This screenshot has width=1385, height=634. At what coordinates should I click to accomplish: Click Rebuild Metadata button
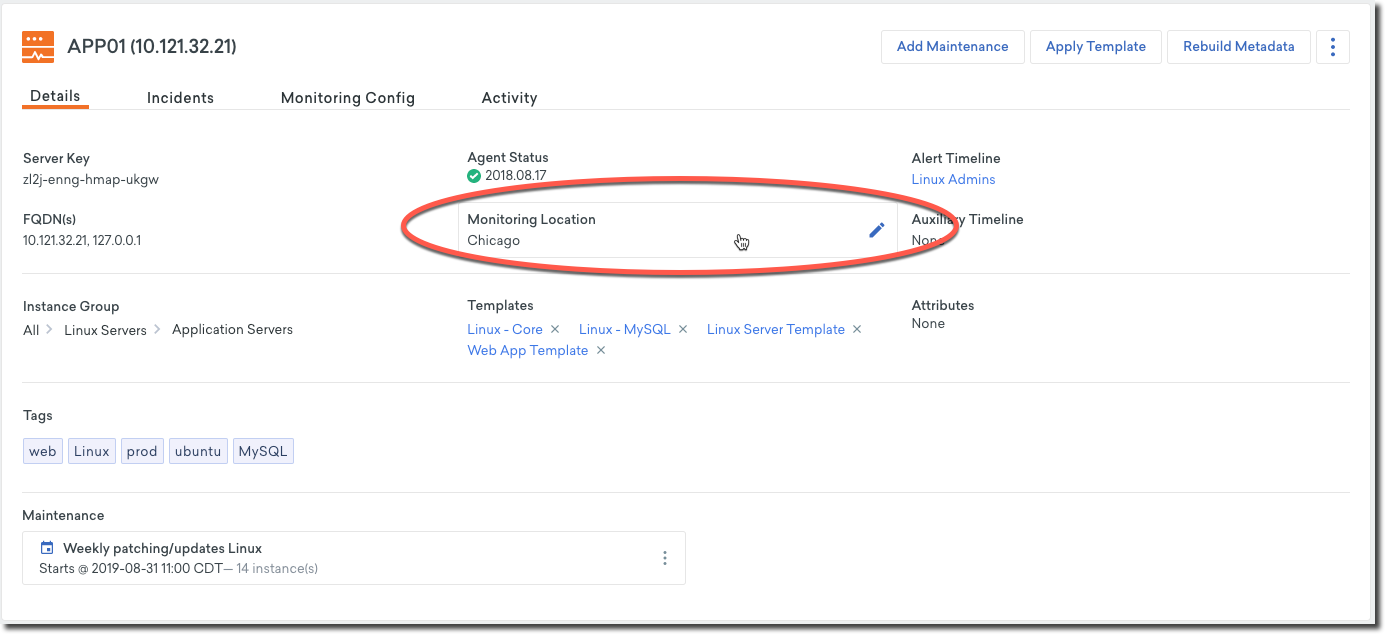1238,47
